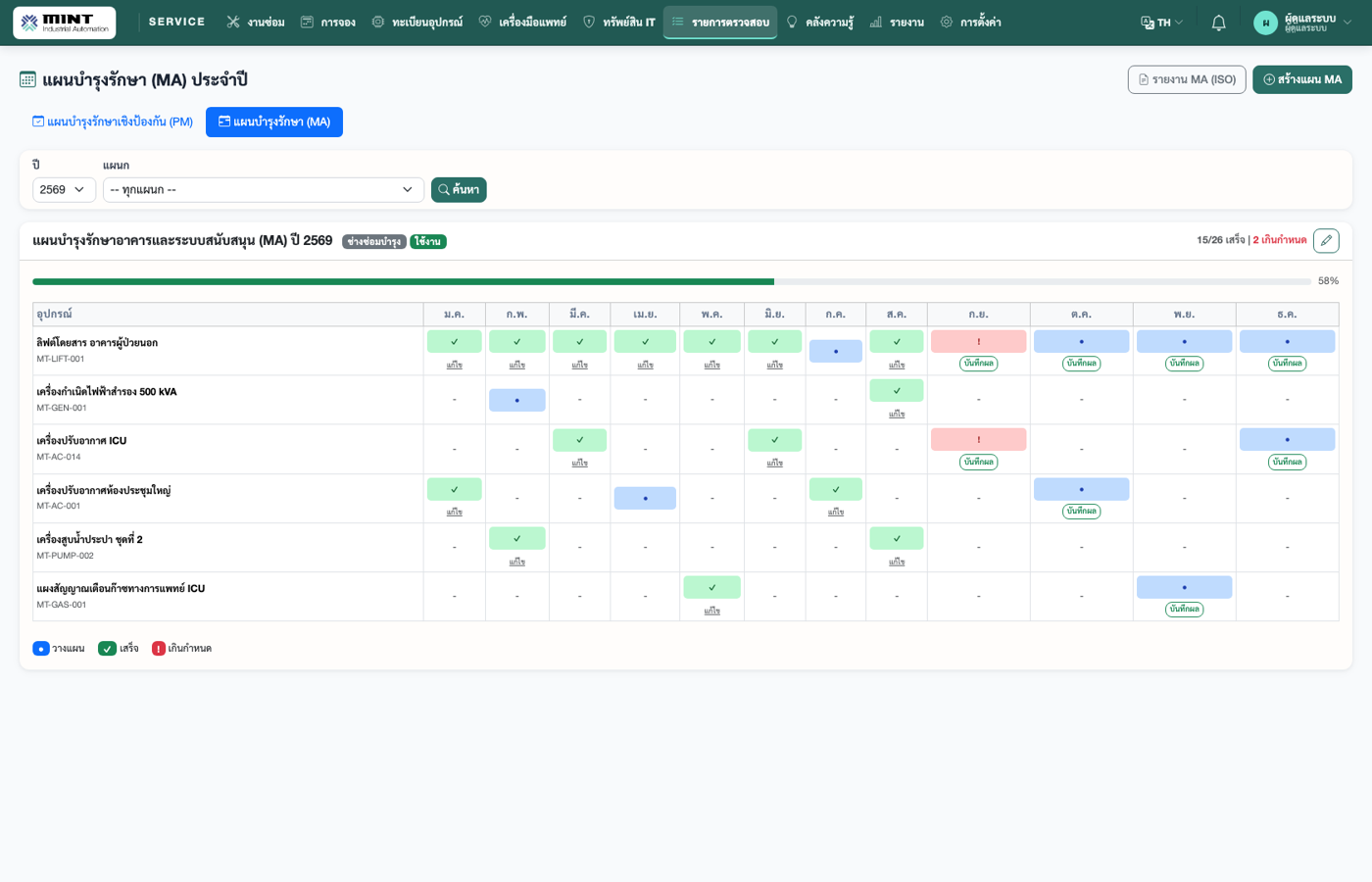This screenshot has width=1372, height=882.
Task: Open the notifications bell icon
Action: [x=1218, y=23]
